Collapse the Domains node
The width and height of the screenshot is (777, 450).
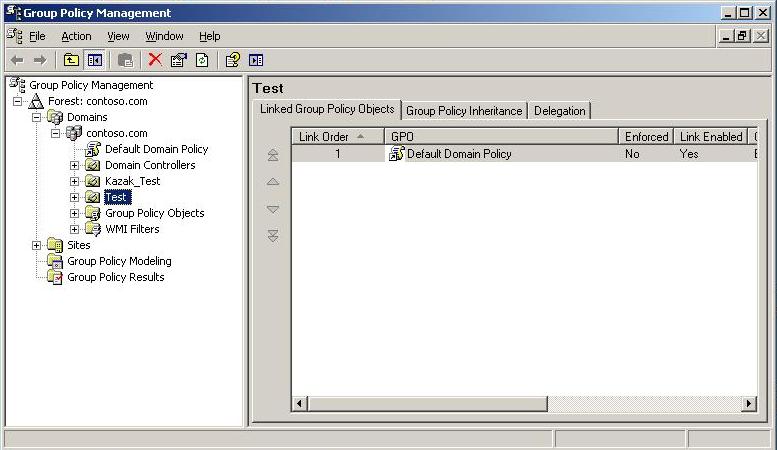pos(36,117)
